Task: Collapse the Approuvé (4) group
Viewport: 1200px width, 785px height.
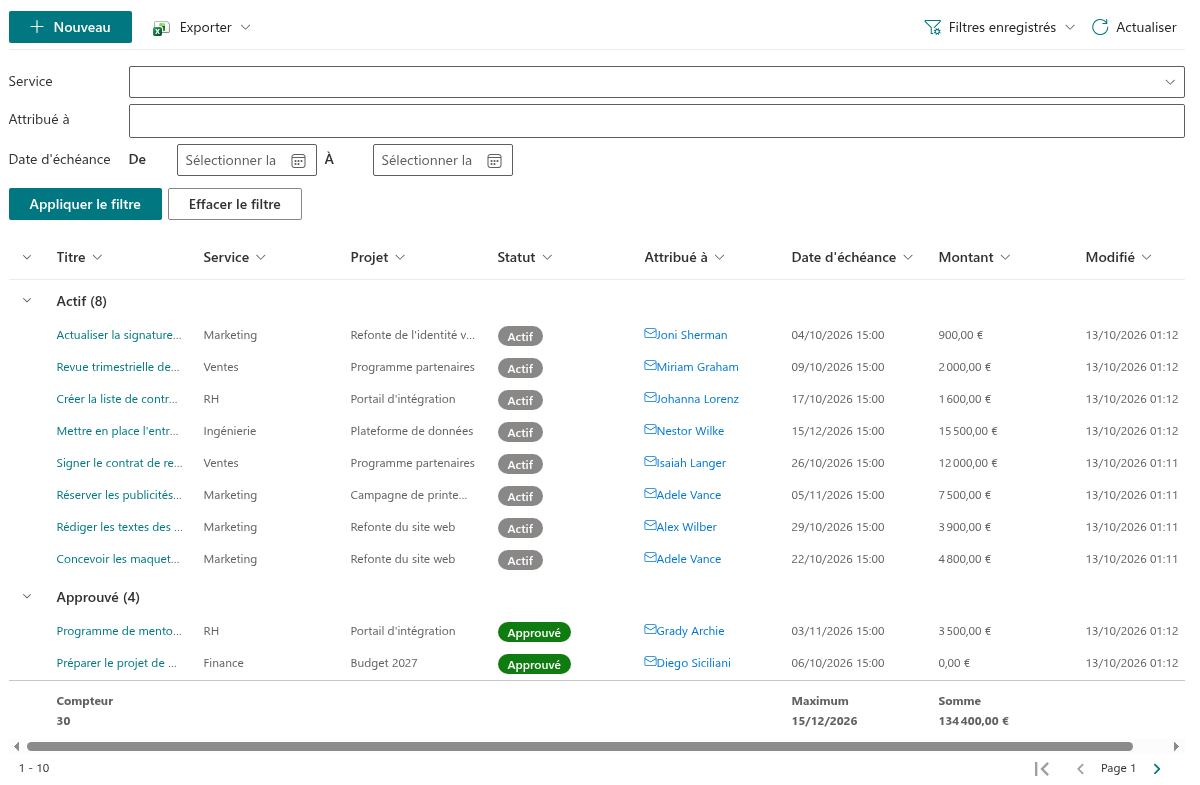Action: coord(27,596)
